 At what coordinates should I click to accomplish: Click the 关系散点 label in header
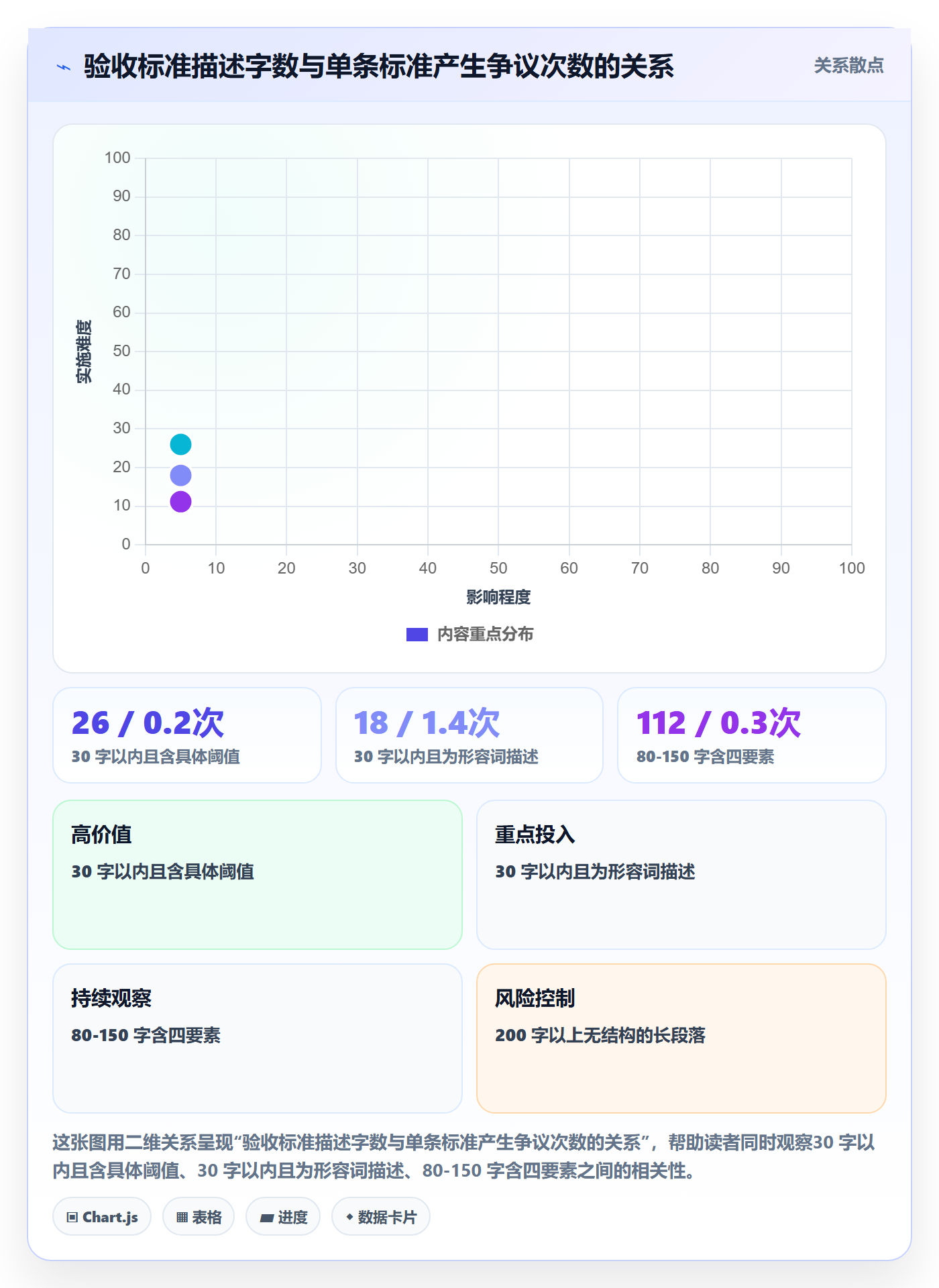pyautogui.click(x=848, y=66)
